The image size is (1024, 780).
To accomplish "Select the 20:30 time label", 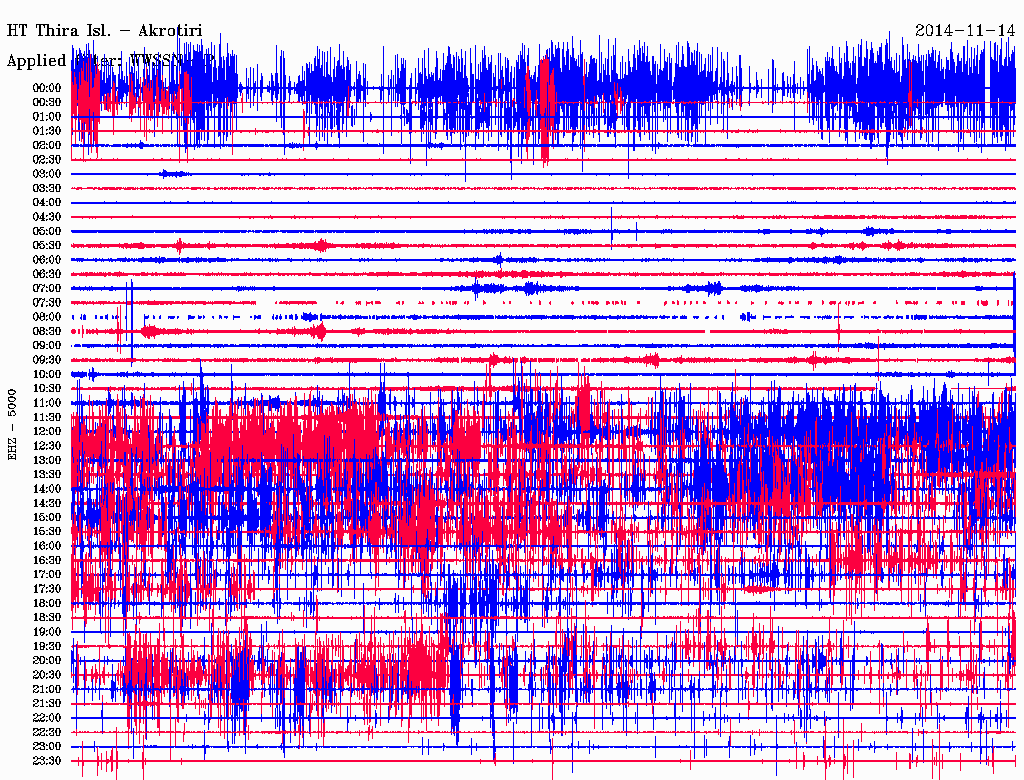I will (x=46, y=675).
